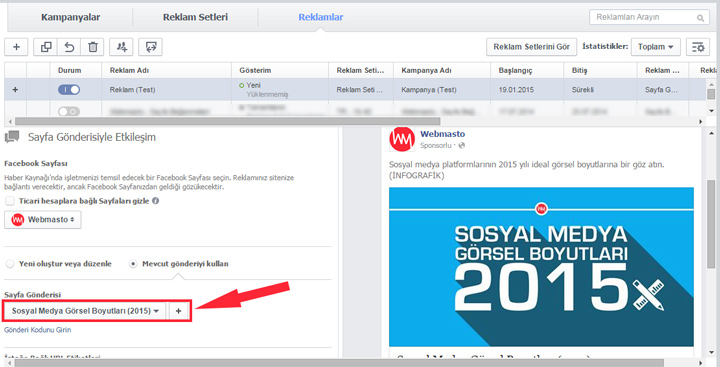Click the duplicate ad icon

(x=46, y=47)
